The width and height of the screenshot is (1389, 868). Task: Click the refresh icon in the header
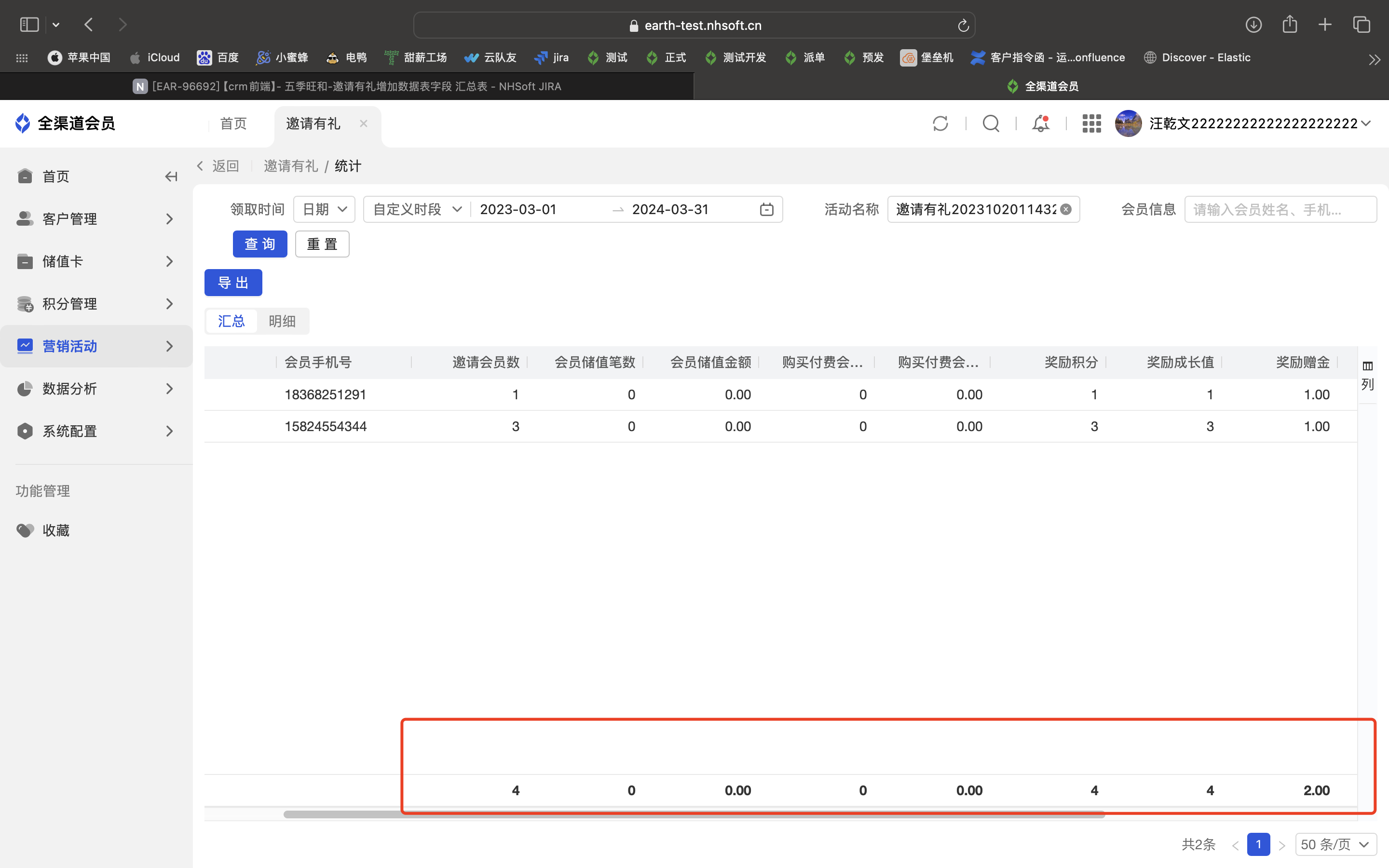click(x=940, y=123)
